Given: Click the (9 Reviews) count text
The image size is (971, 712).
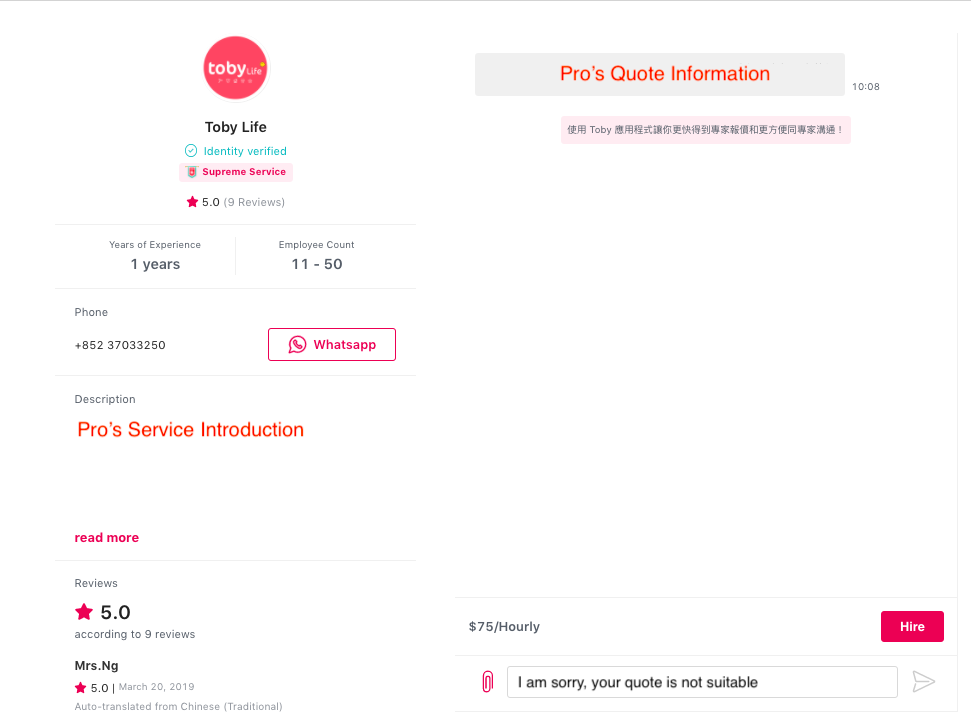Looking at the screenshot, I should coord(255,202).
